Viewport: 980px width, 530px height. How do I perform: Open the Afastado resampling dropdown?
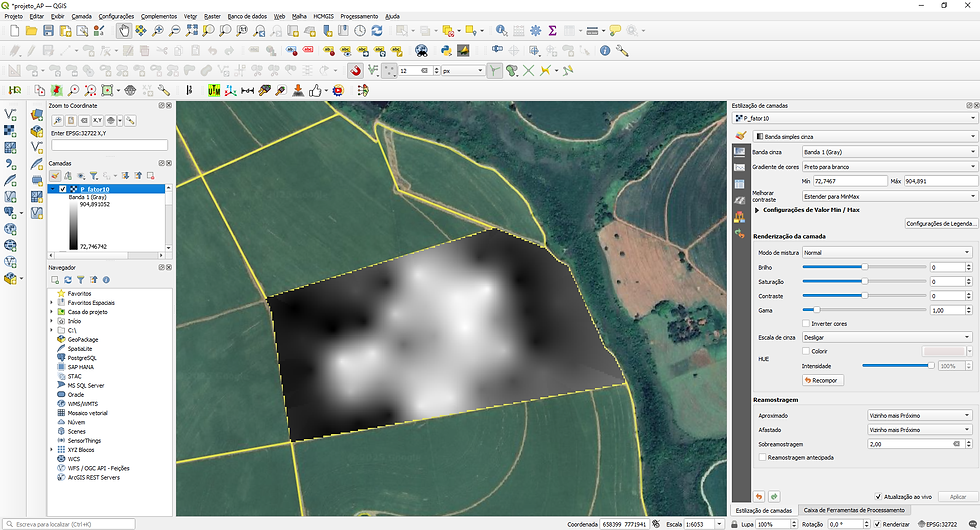[x=920, y=430]
